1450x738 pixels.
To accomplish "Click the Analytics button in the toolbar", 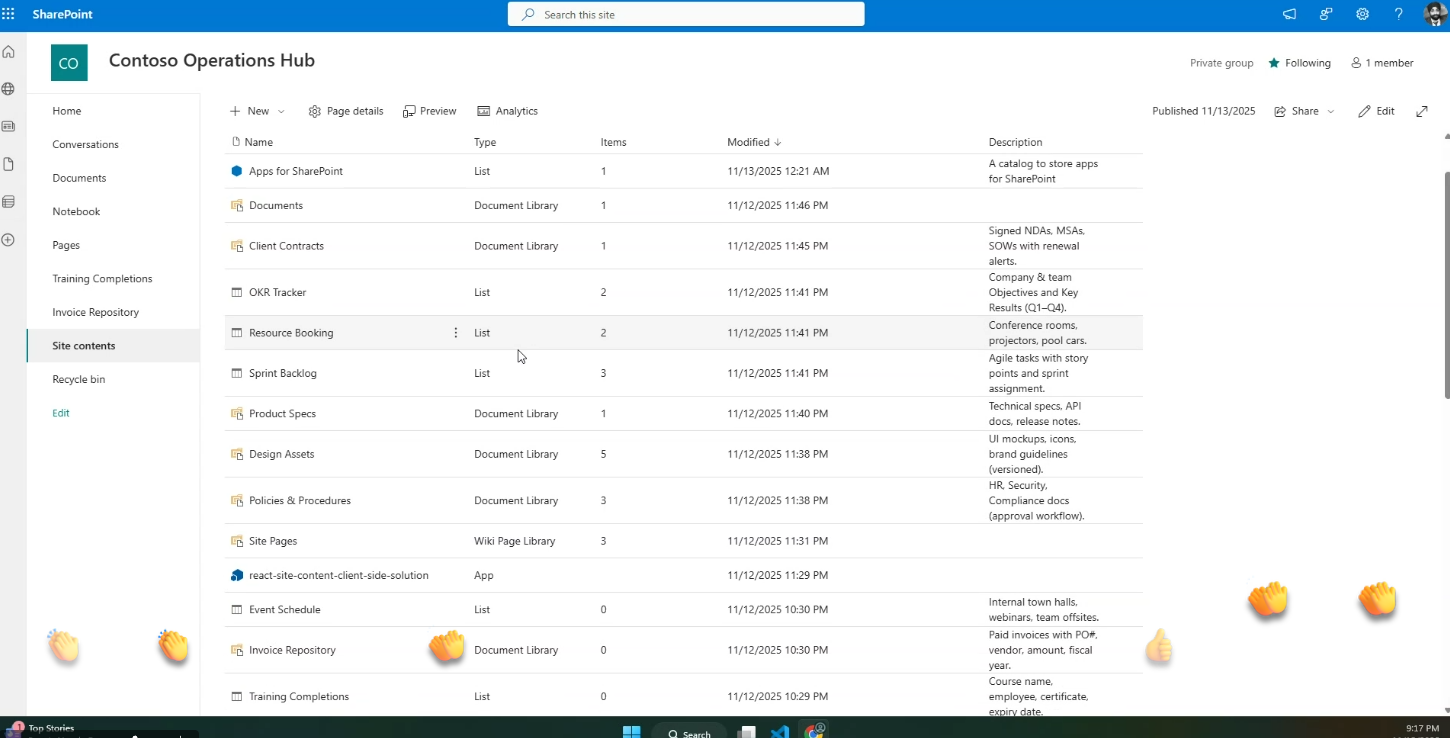I will (x=508, y=111).
